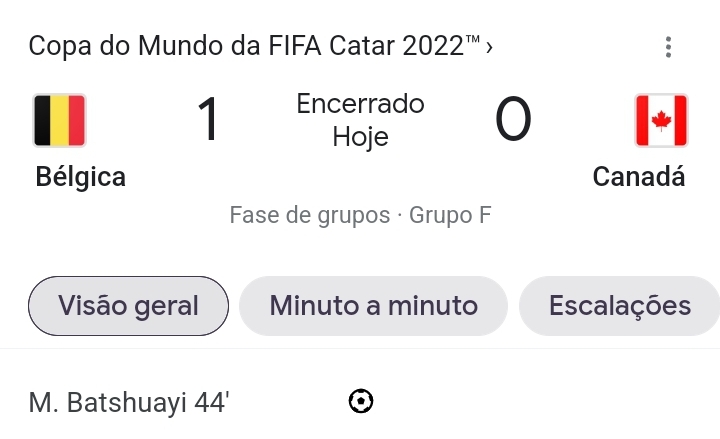Screen dimensions: 720x439
Task: Select the Canada score of 0
Action: 513,119
